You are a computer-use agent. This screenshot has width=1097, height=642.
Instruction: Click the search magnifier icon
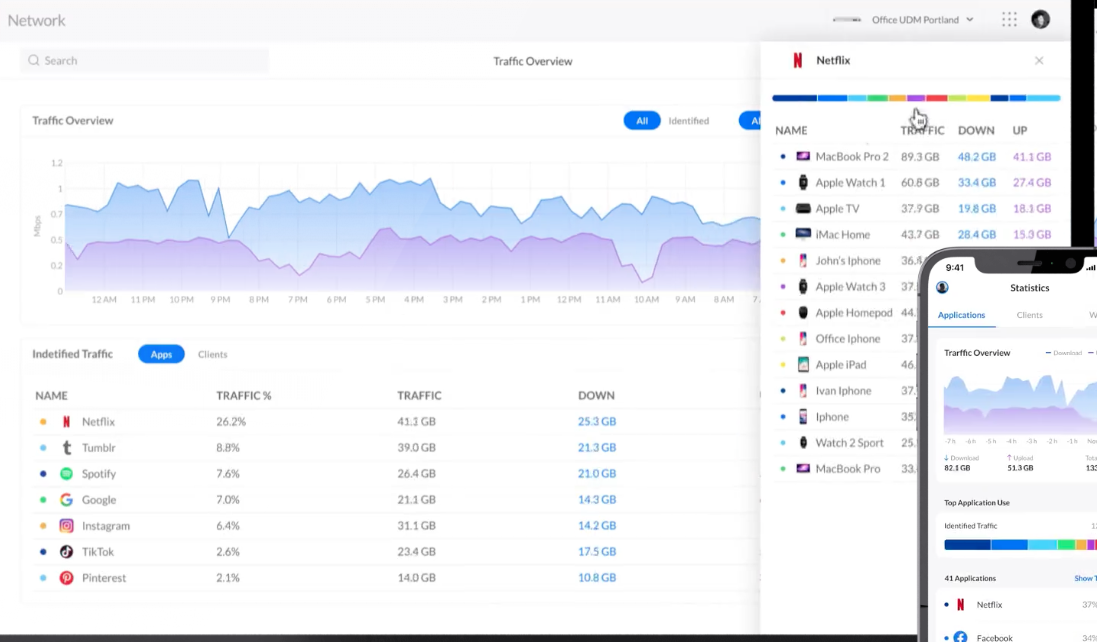(34, 61)
